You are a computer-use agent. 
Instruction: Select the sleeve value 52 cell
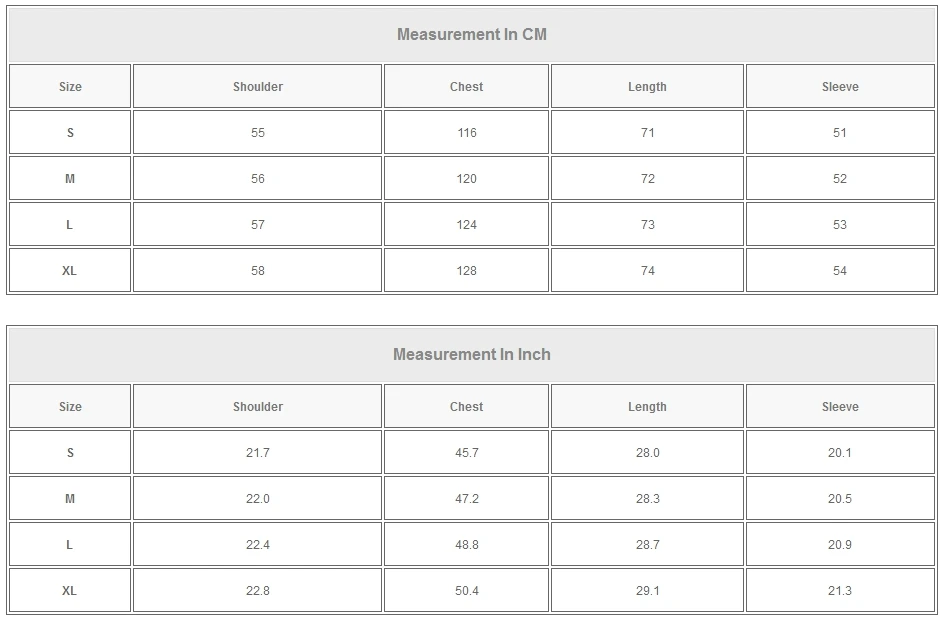point(840,179)
